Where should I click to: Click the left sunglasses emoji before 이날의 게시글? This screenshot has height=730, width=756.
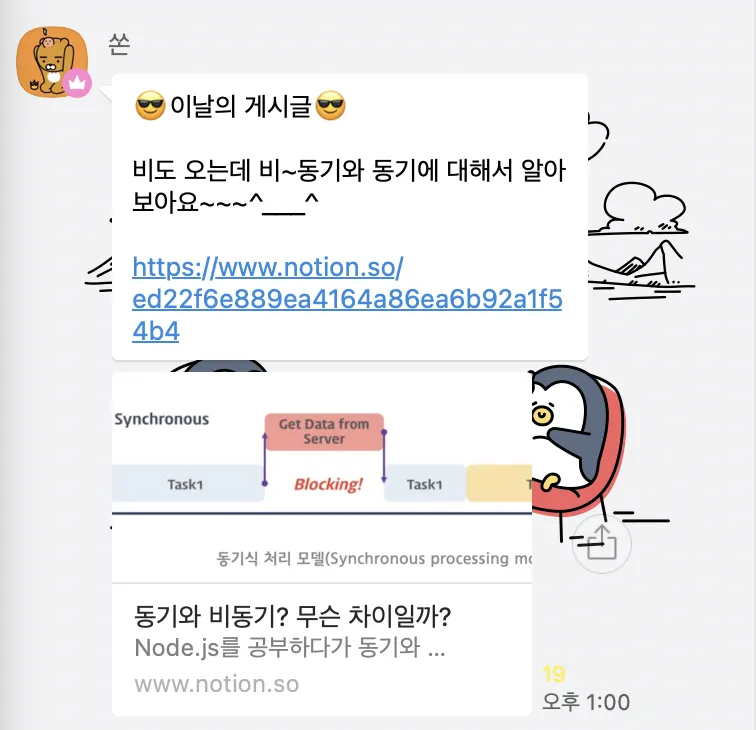[150, 106]
